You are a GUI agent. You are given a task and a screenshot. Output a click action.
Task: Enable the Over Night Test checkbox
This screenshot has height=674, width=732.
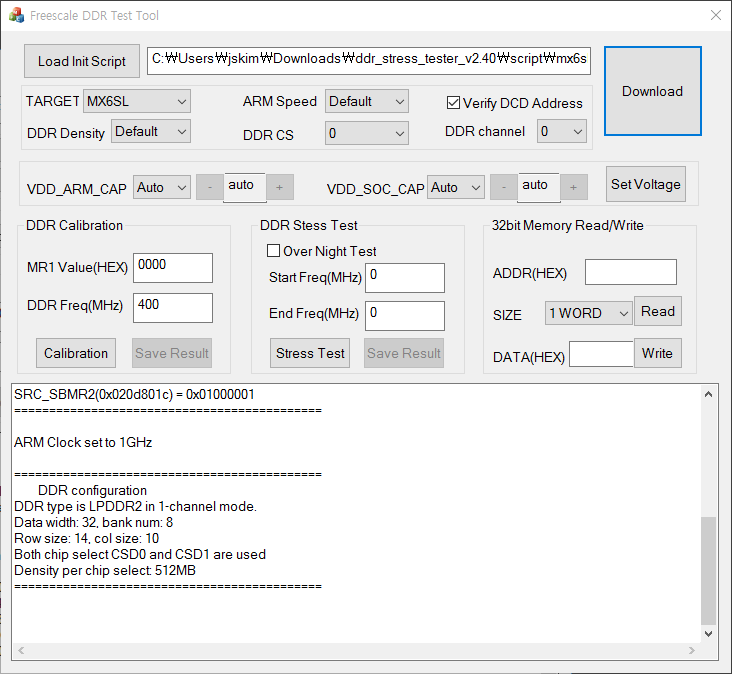[274, 251]
